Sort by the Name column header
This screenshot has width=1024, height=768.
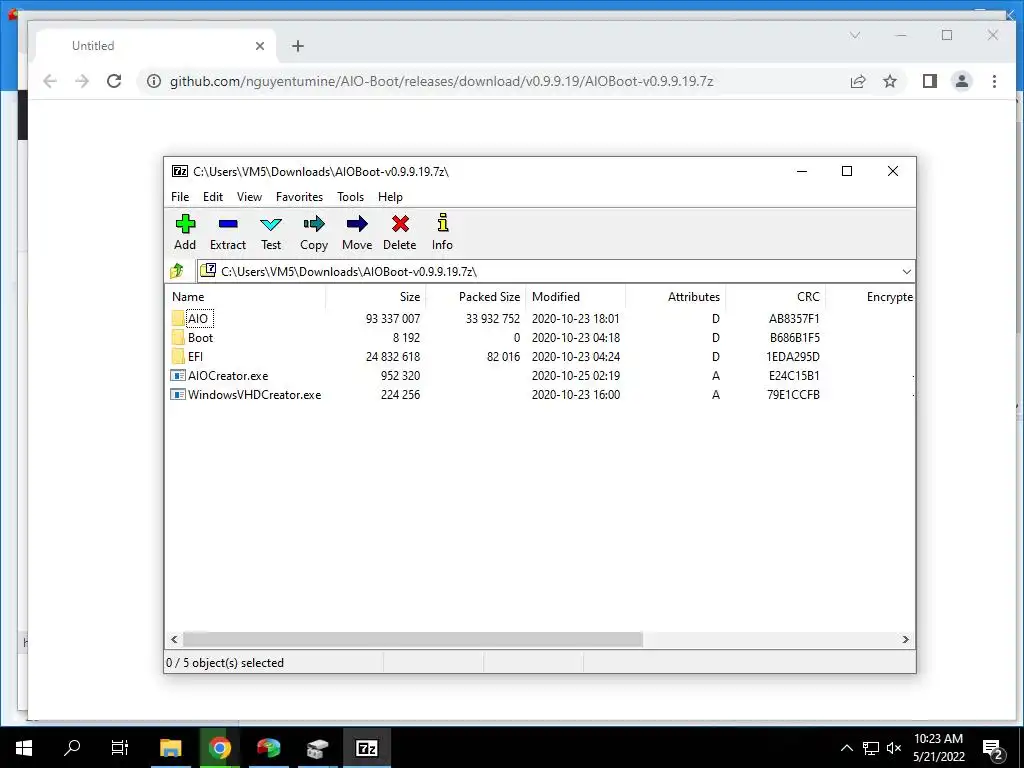(246, 296)
